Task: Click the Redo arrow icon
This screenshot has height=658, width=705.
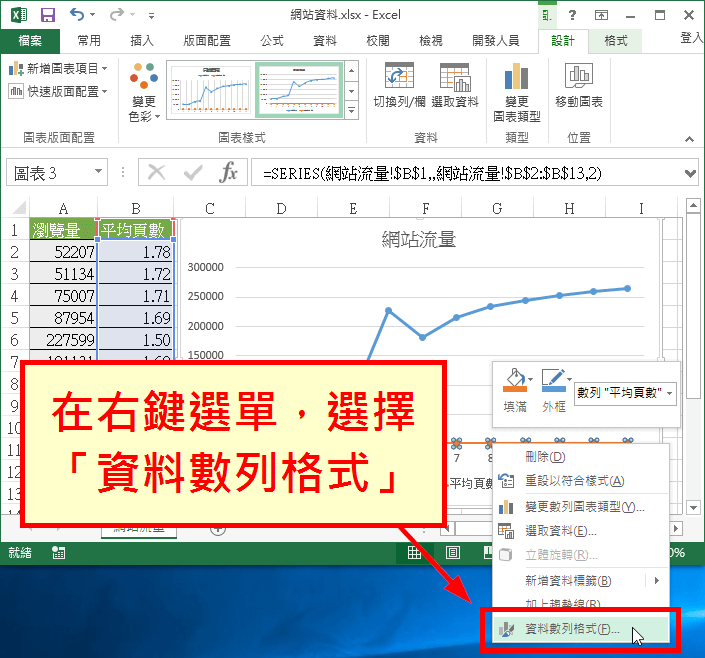Action: [117, 14]
